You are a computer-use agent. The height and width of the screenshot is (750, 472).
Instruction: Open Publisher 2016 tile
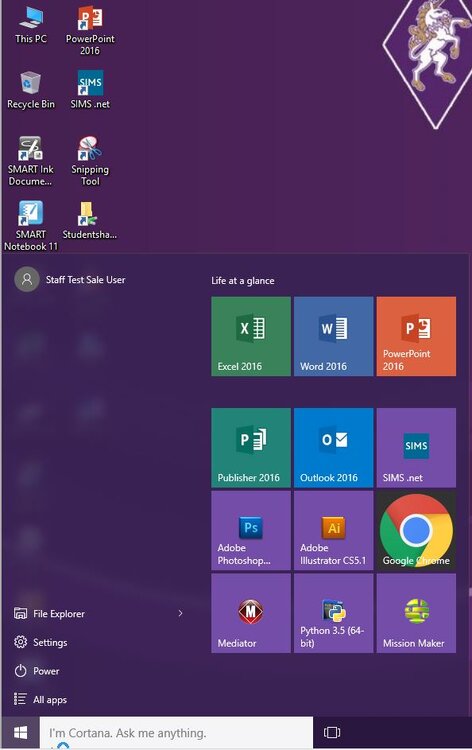(251, 448)
